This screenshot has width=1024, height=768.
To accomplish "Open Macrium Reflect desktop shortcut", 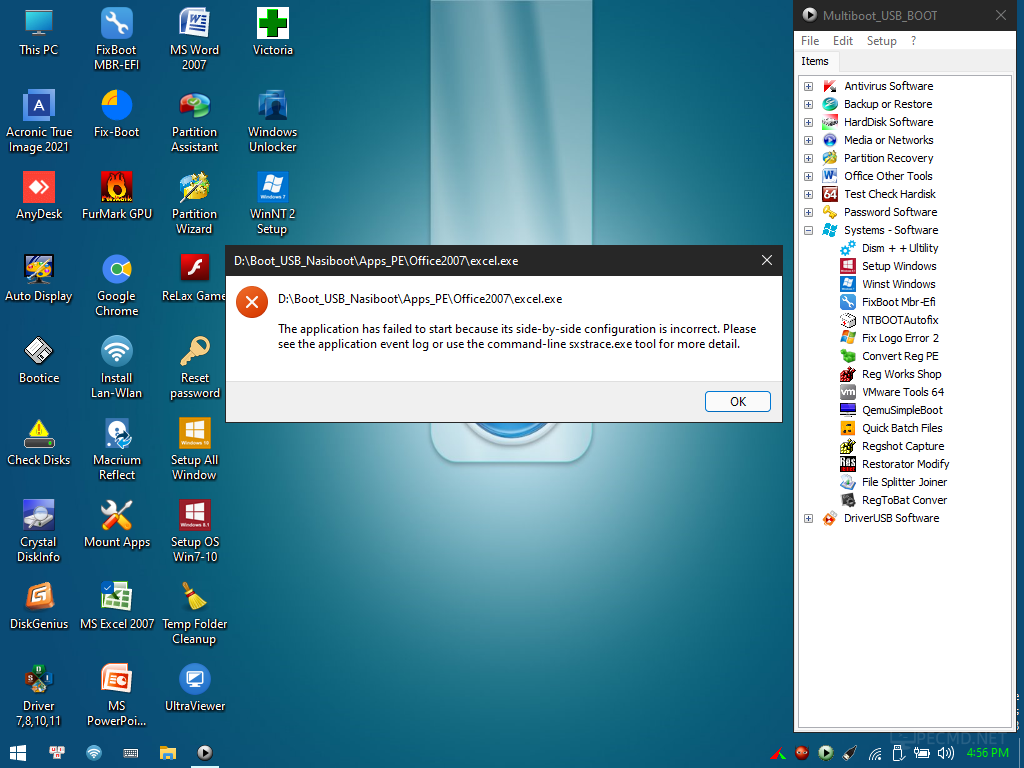I will coord(116,449).
